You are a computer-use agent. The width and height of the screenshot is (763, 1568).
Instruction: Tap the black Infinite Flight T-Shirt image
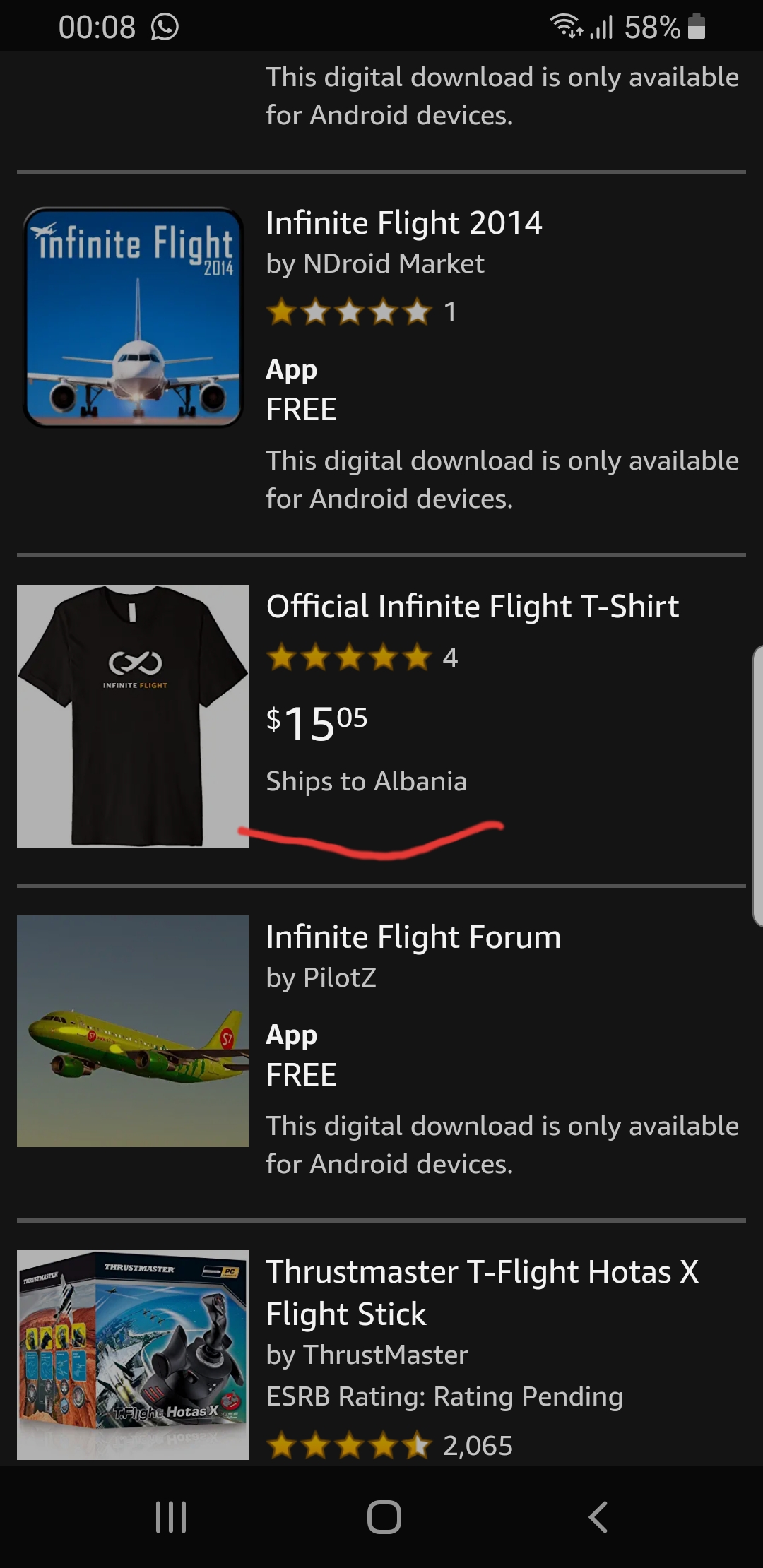133,715
